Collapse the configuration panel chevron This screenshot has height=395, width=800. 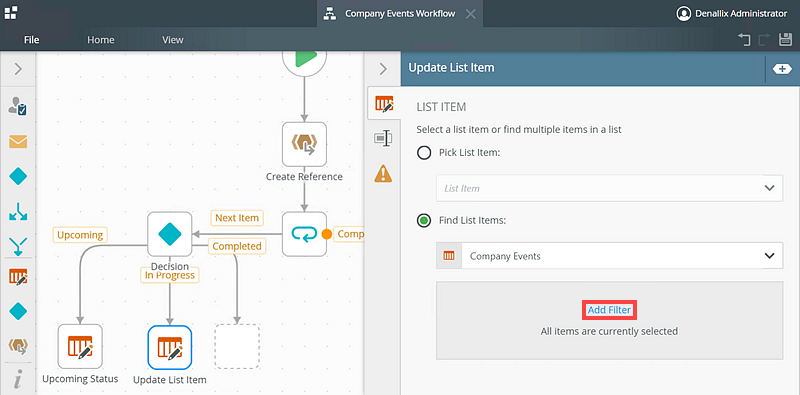(x=384, y=69)
